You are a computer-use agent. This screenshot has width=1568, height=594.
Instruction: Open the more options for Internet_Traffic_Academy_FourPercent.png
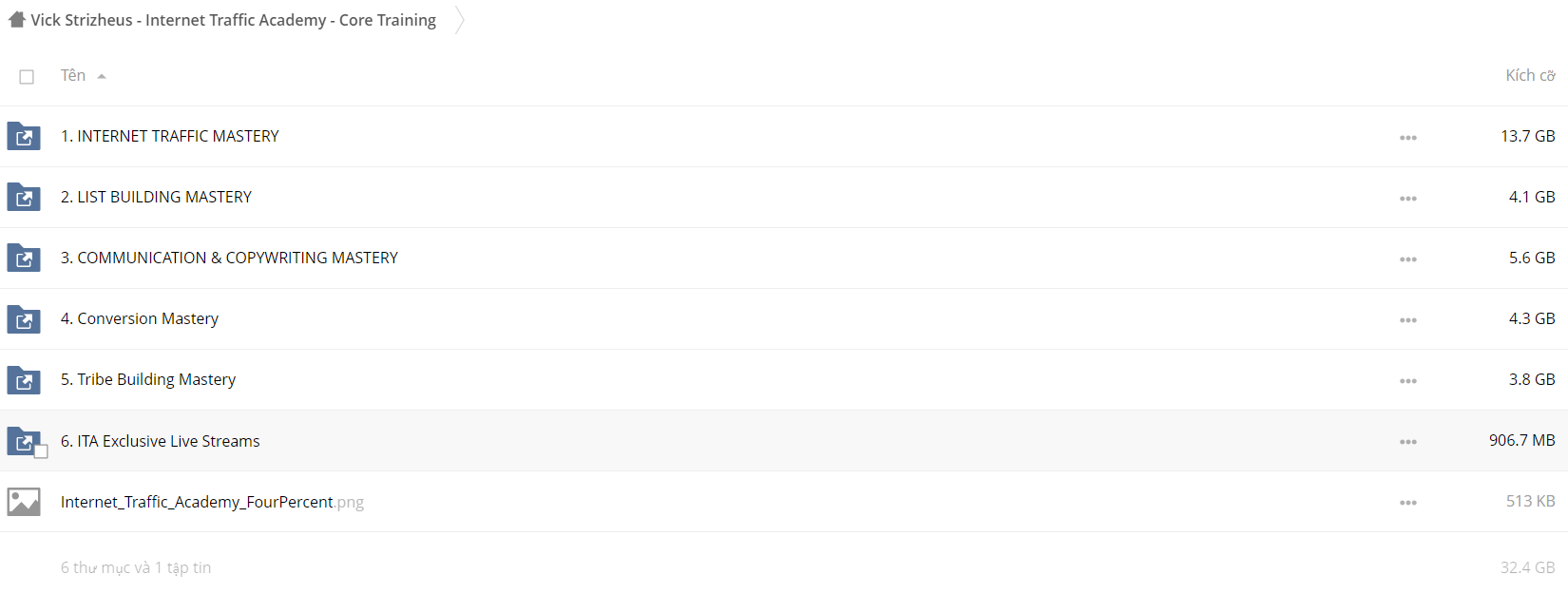pos(1408,503)
